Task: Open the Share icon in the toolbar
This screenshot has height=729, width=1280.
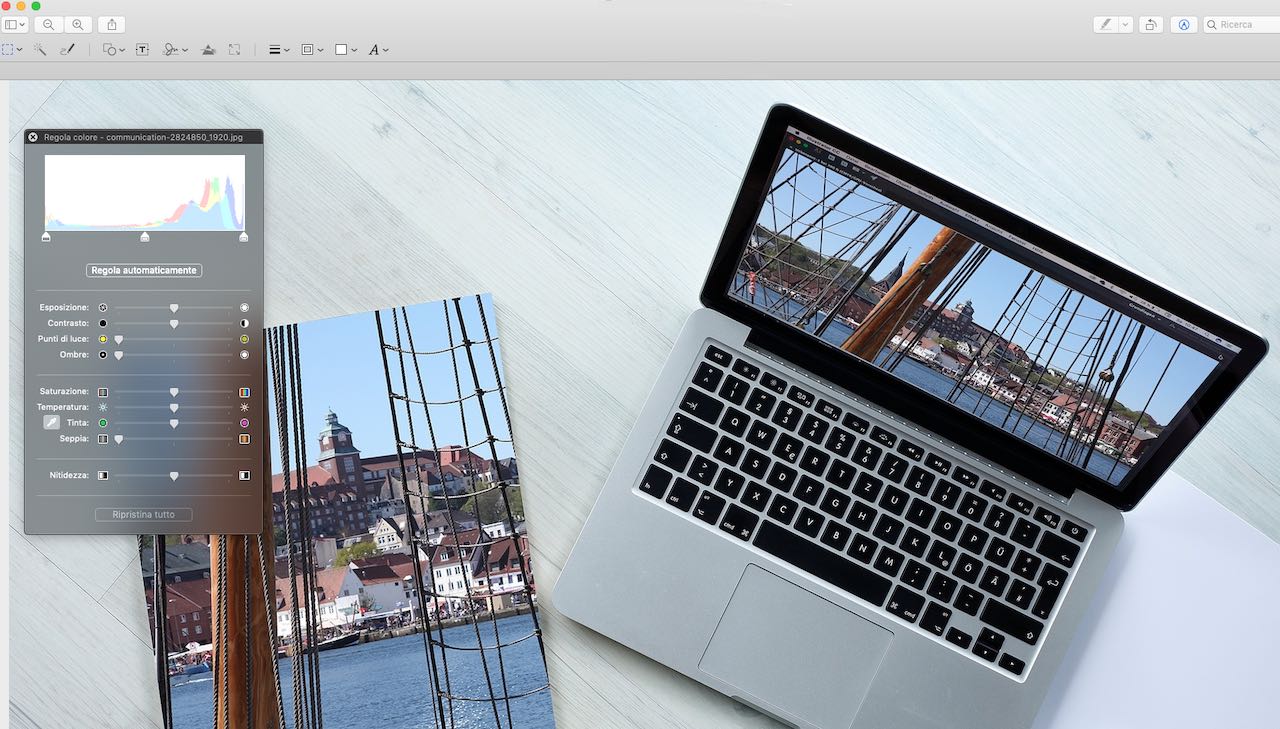Action: click(x=111, y=24)
